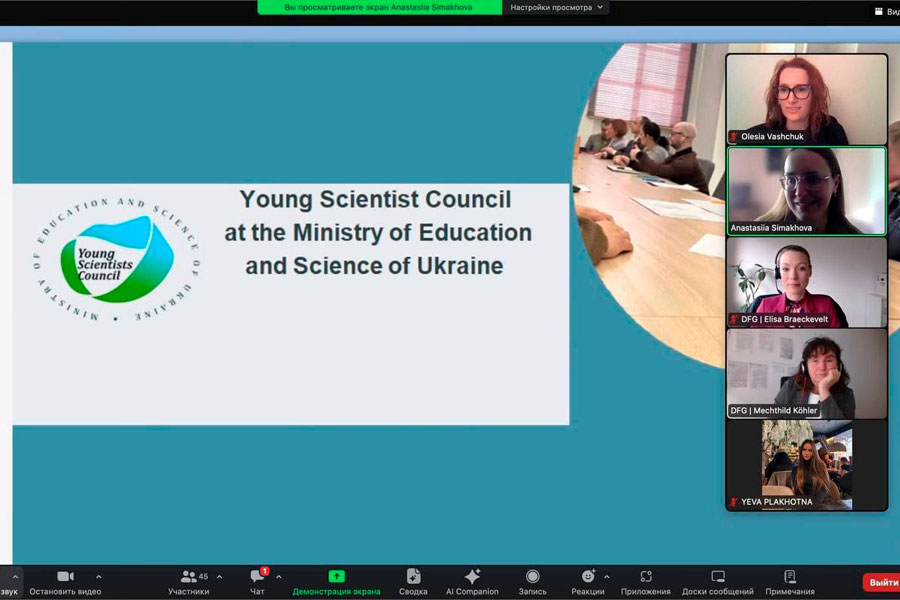Click the звук audio label
The image size is (900, 600).
click(9, 591)
